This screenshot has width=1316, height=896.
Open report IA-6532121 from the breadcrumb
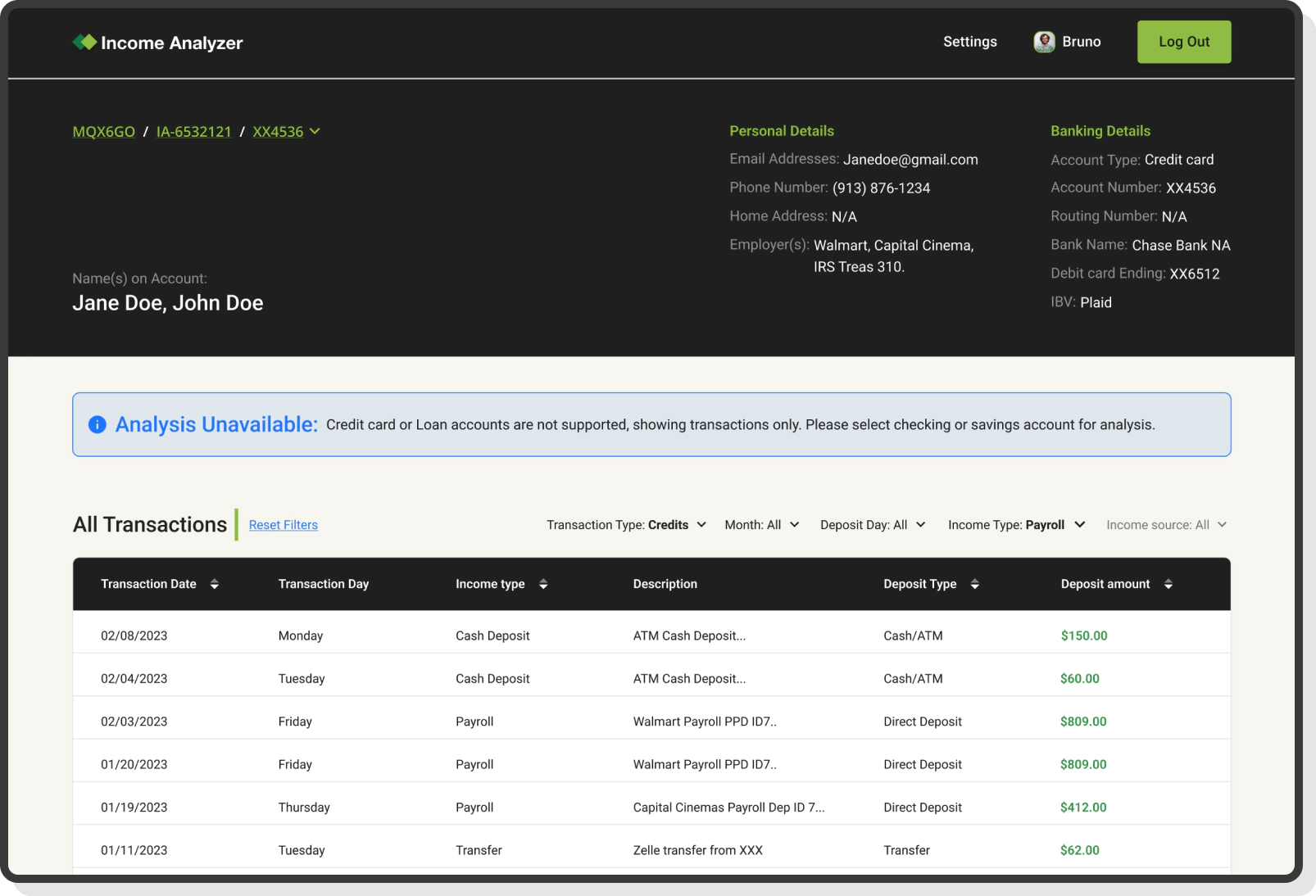click(193, 131)
